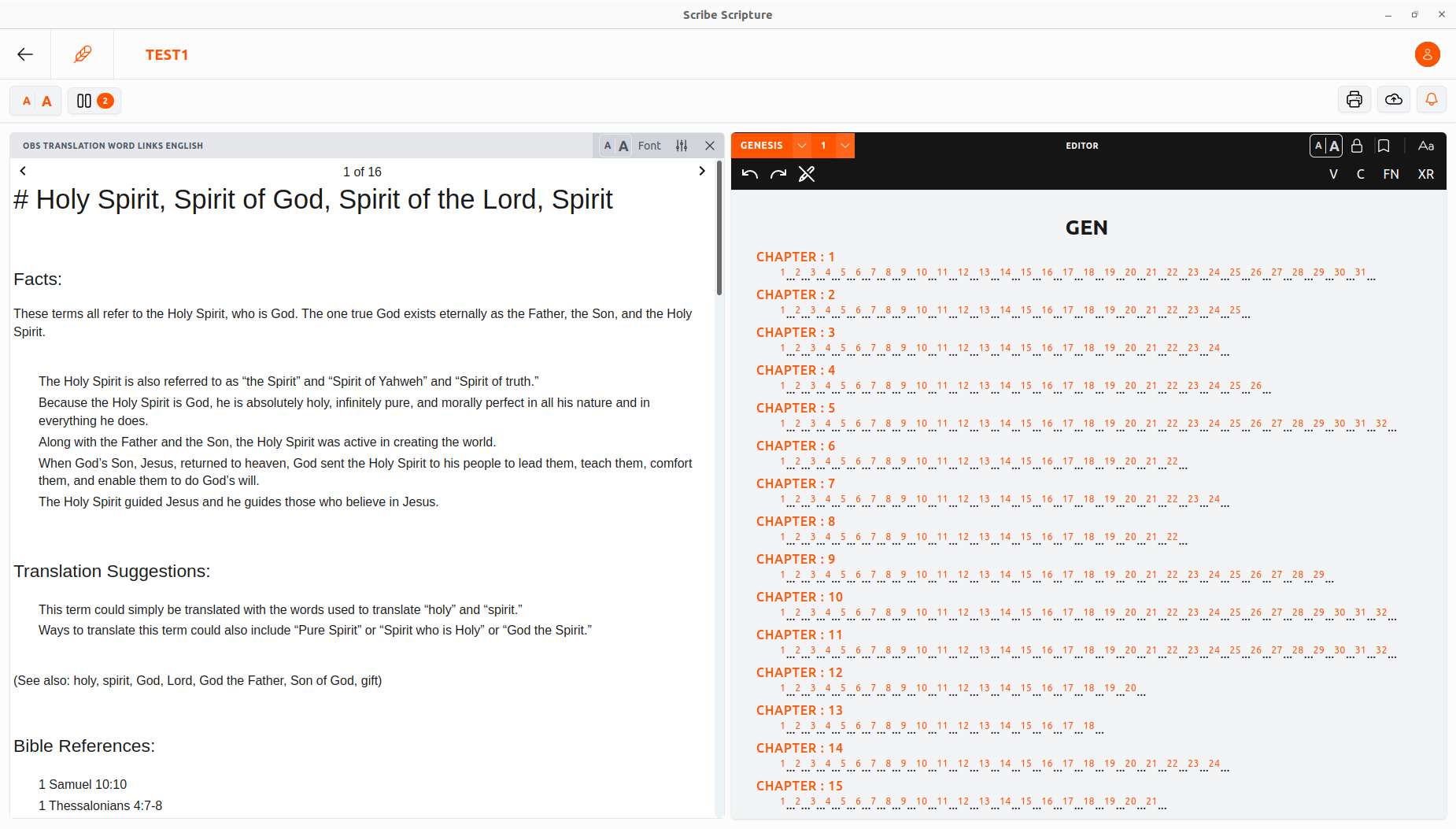1456x829 pixels.
Task: Open editor font Aa settings
Action: (1425, 146)
